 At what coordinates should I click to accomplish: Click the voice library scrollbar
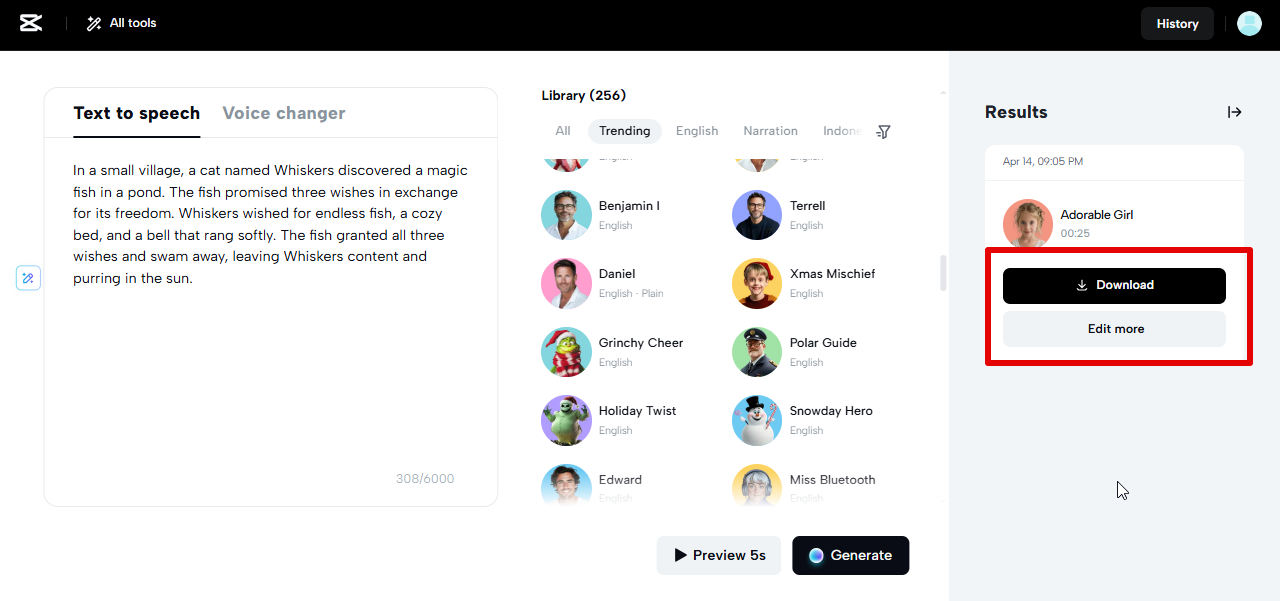coord(943,273)
